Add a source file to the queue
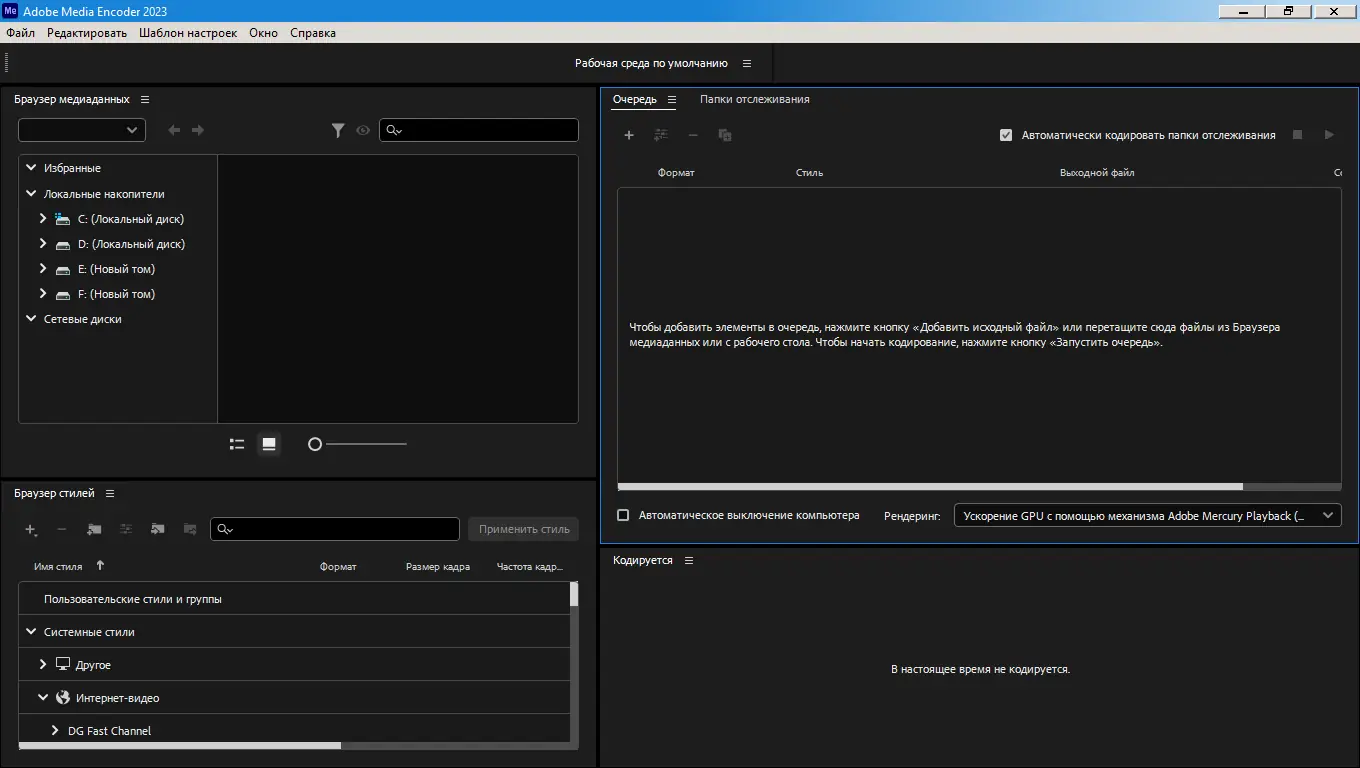 629,135
